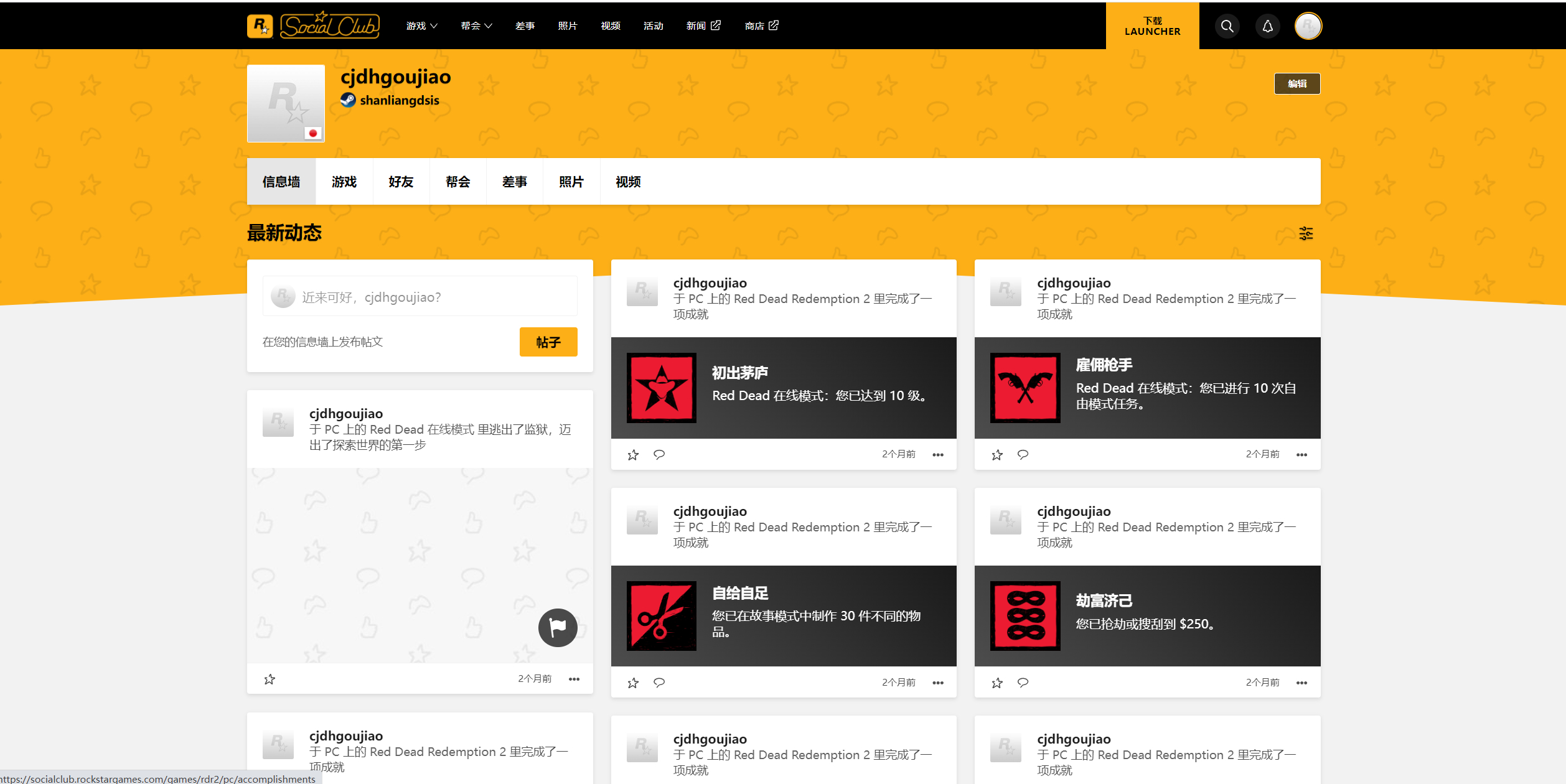Click the 雇佣枪手 crossed revolvers badge
This screenshot has width=1566, height=784.
[x=1025, y=388]
